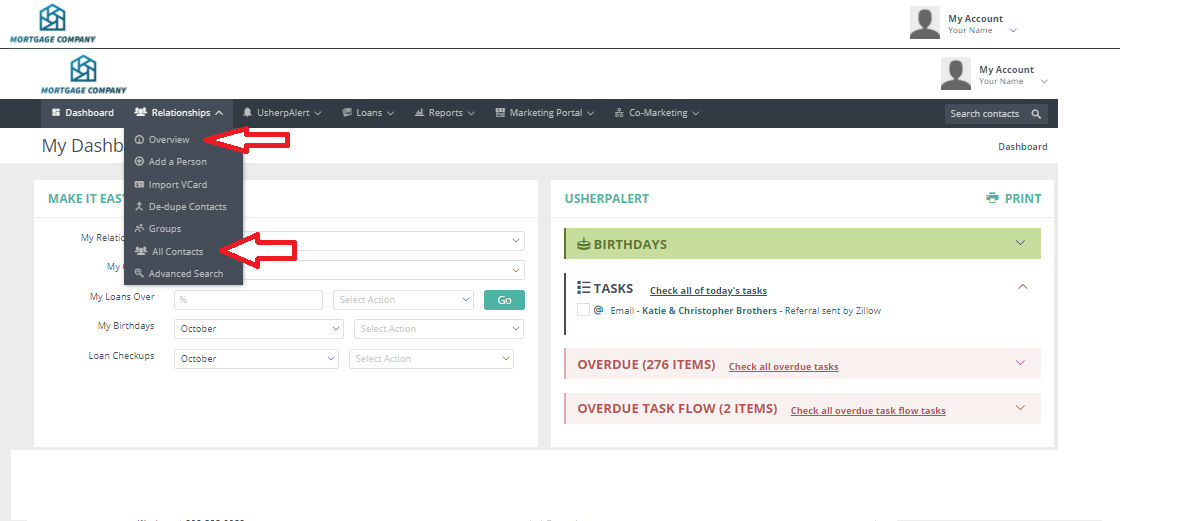Choose All Contacts in the Relationships menu
Image resolution: width=1182 pixels, height=521 pixels.
pos(177,251)
